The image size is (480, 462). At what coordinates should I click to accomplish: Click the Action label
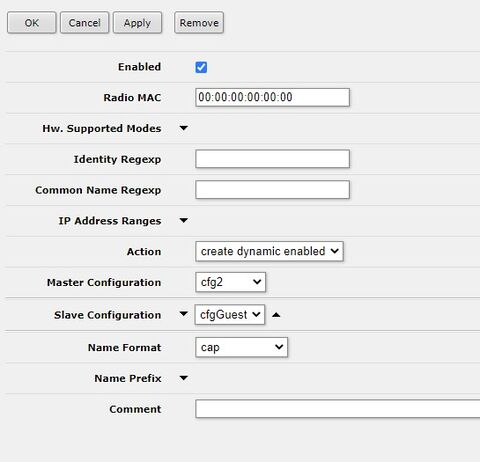pyautogui.click(x=144, y=252)
